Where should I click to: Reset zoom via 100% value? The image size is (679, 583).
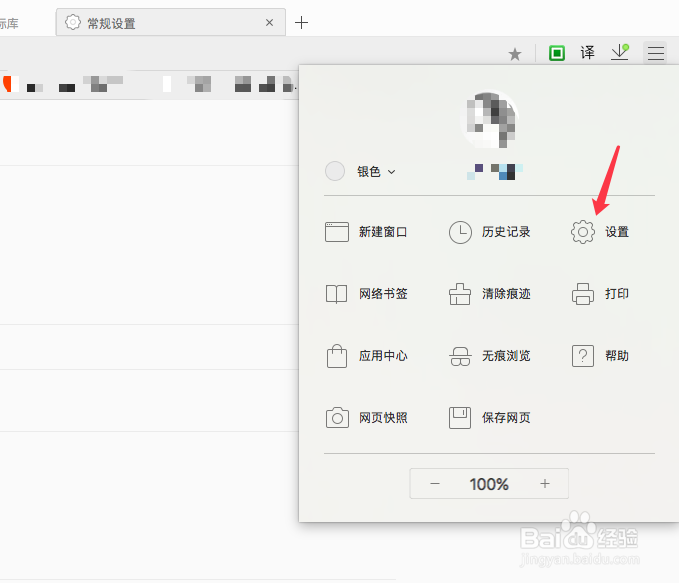coord(489,484)
